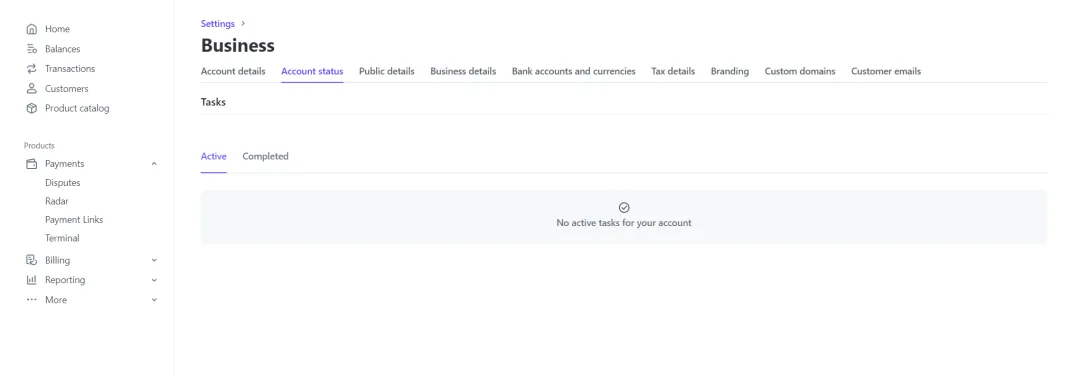Click the Home house icon
Viewport: 1080px width, 375px height.
31,29
